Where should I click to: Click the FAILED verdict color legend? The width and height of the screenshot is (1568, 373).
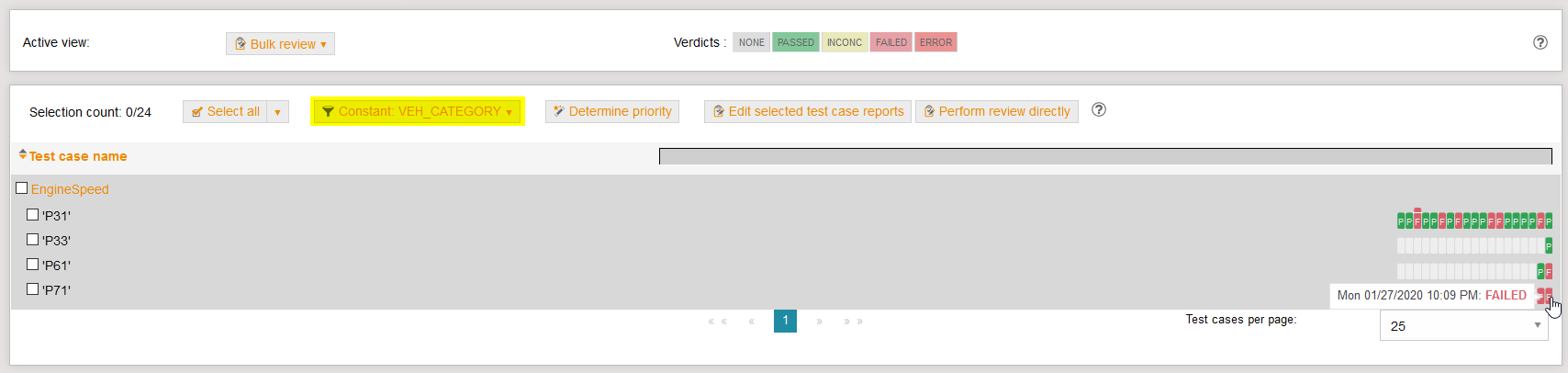(890, 42)
